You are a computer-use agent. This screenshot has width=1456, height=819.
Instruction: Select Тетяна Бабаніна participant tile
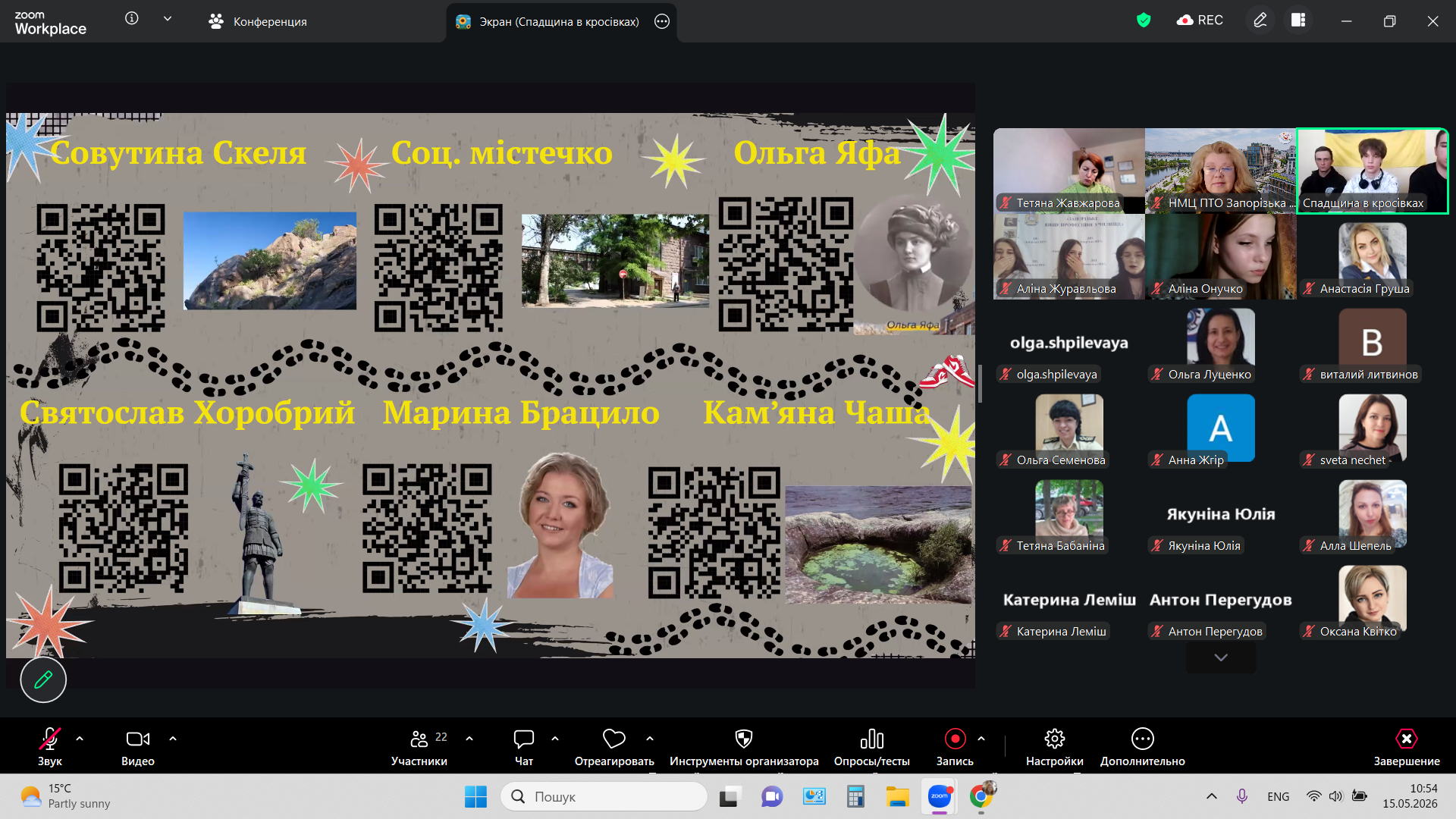click(1068, 513)
